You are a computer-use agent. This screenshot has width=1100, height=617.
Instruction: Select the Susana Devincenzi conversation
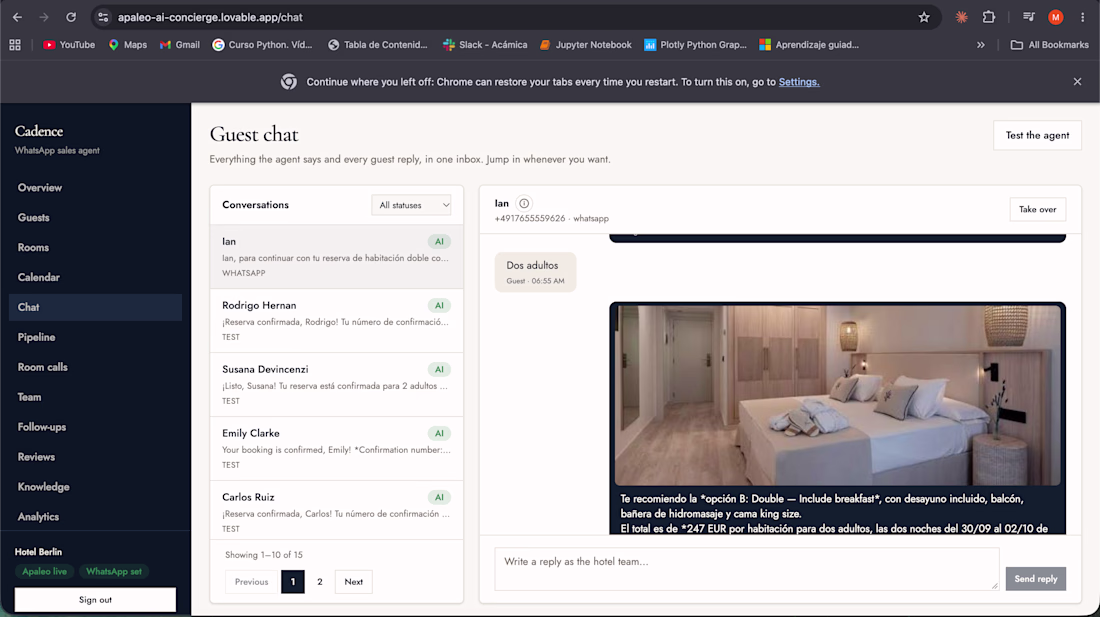[337, 384]
